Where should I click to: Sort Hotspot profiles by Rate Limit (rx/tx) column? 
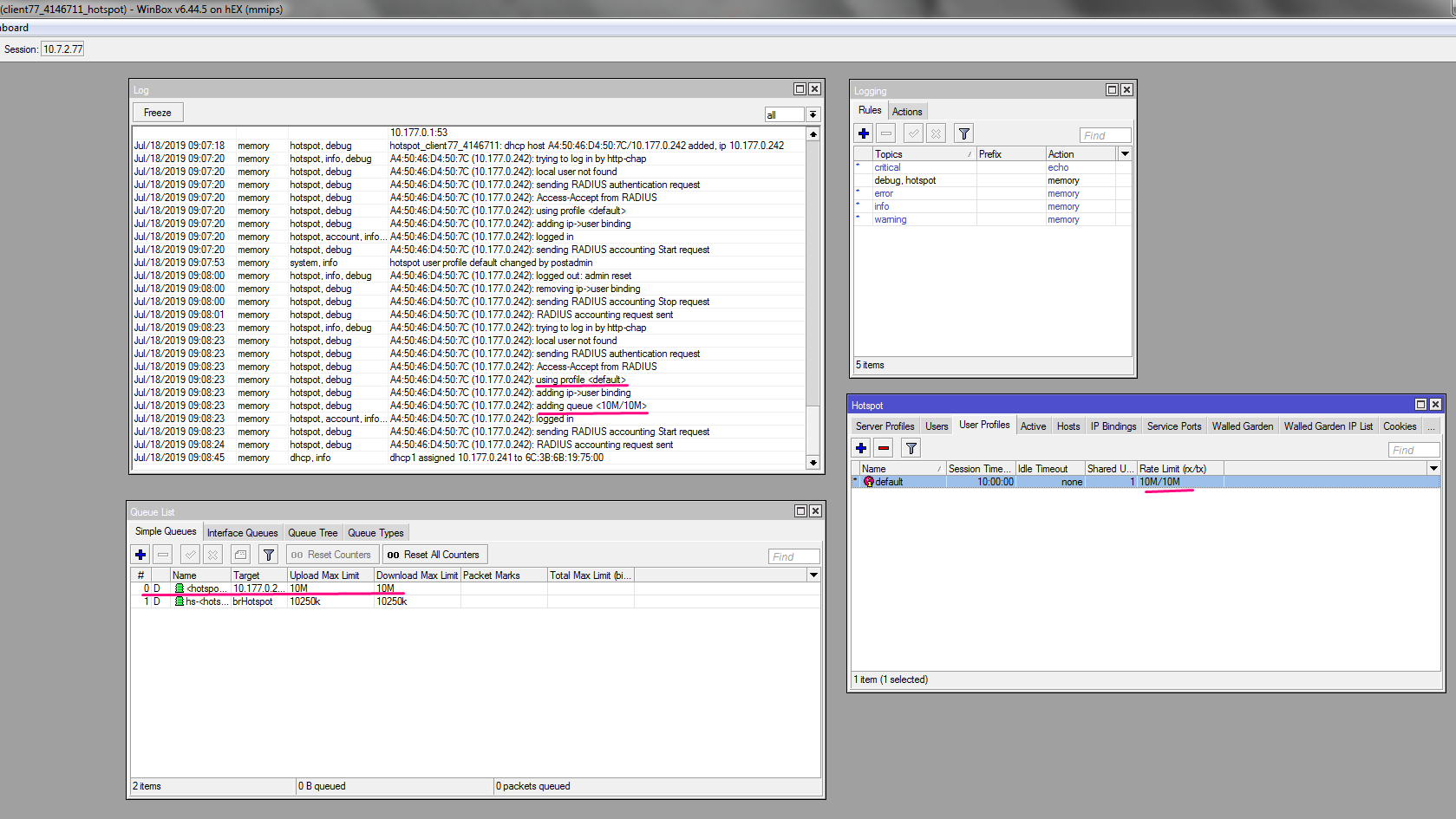[x=1180, y=469]
